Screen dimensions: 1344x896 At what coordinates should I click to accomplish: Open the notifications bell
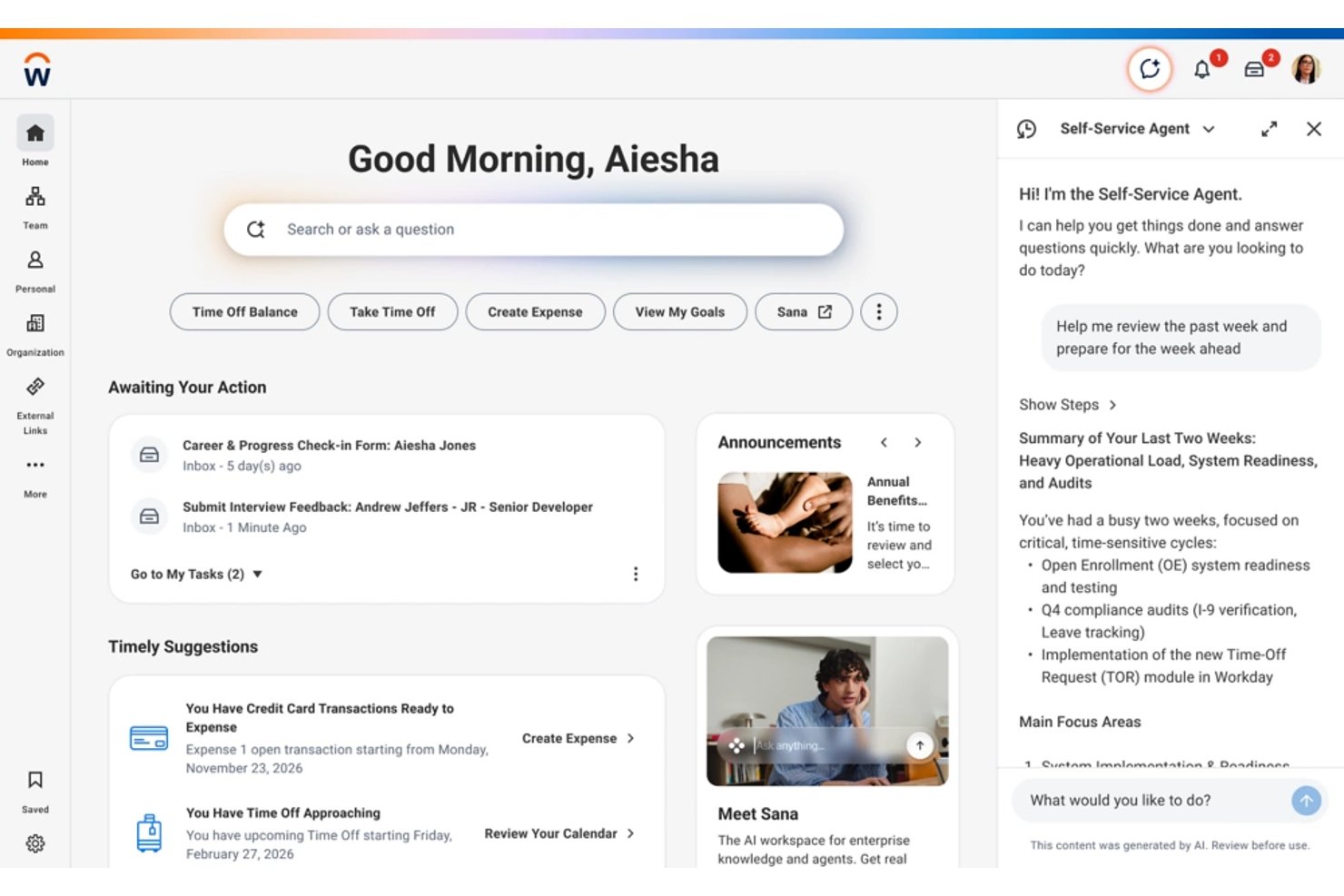tap(1202, 70)
